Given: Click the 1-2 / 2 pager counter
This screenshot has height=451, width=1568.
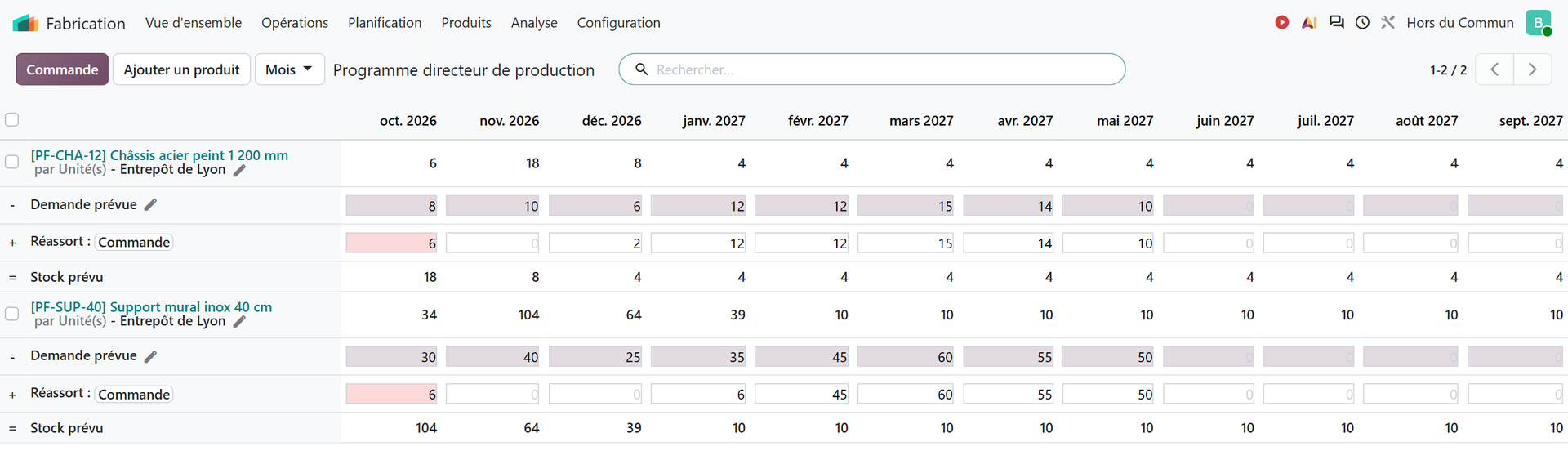Looking at the screenshot, I should (1448, 70).
